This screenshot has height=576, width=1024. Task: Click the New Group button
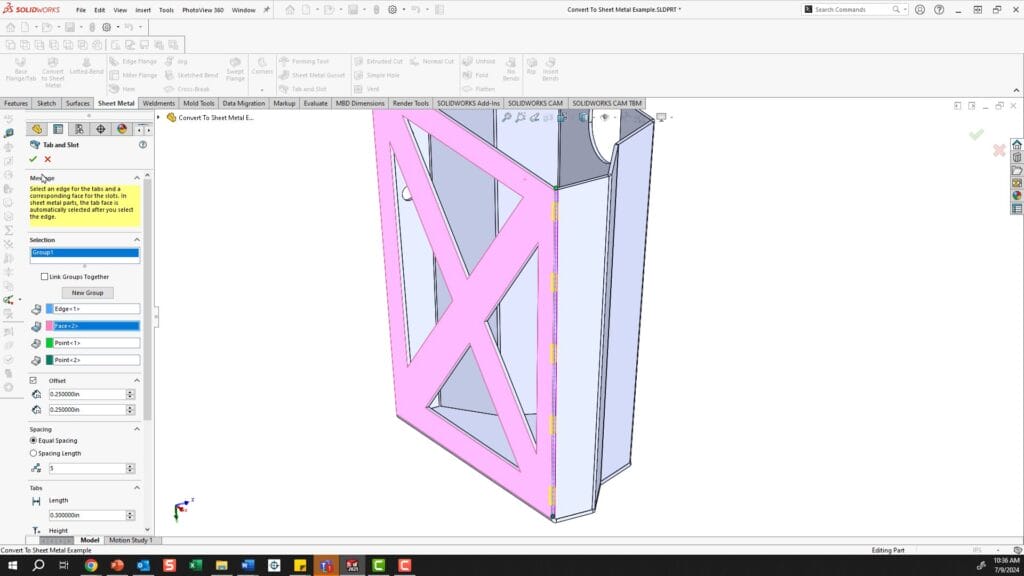(x=88, y=293)
